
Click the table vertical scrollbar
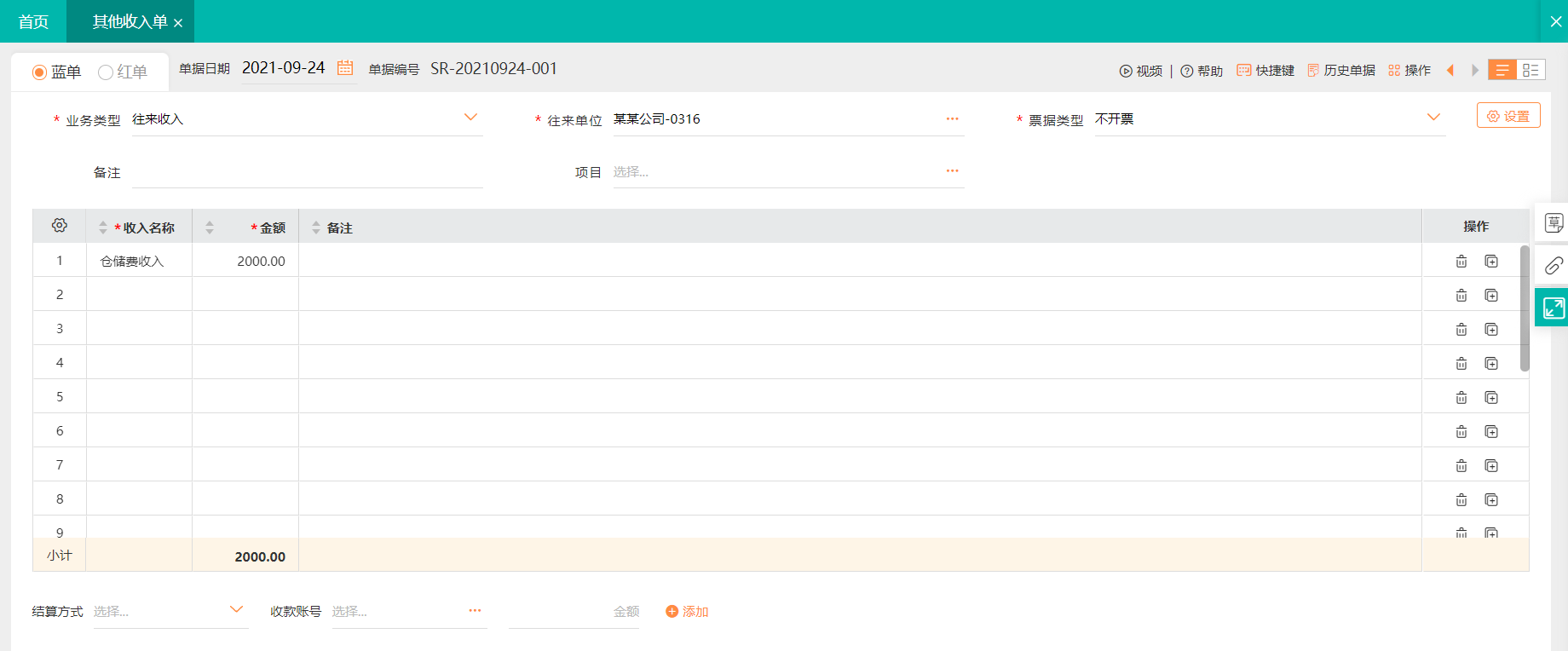click(1525, 308)
